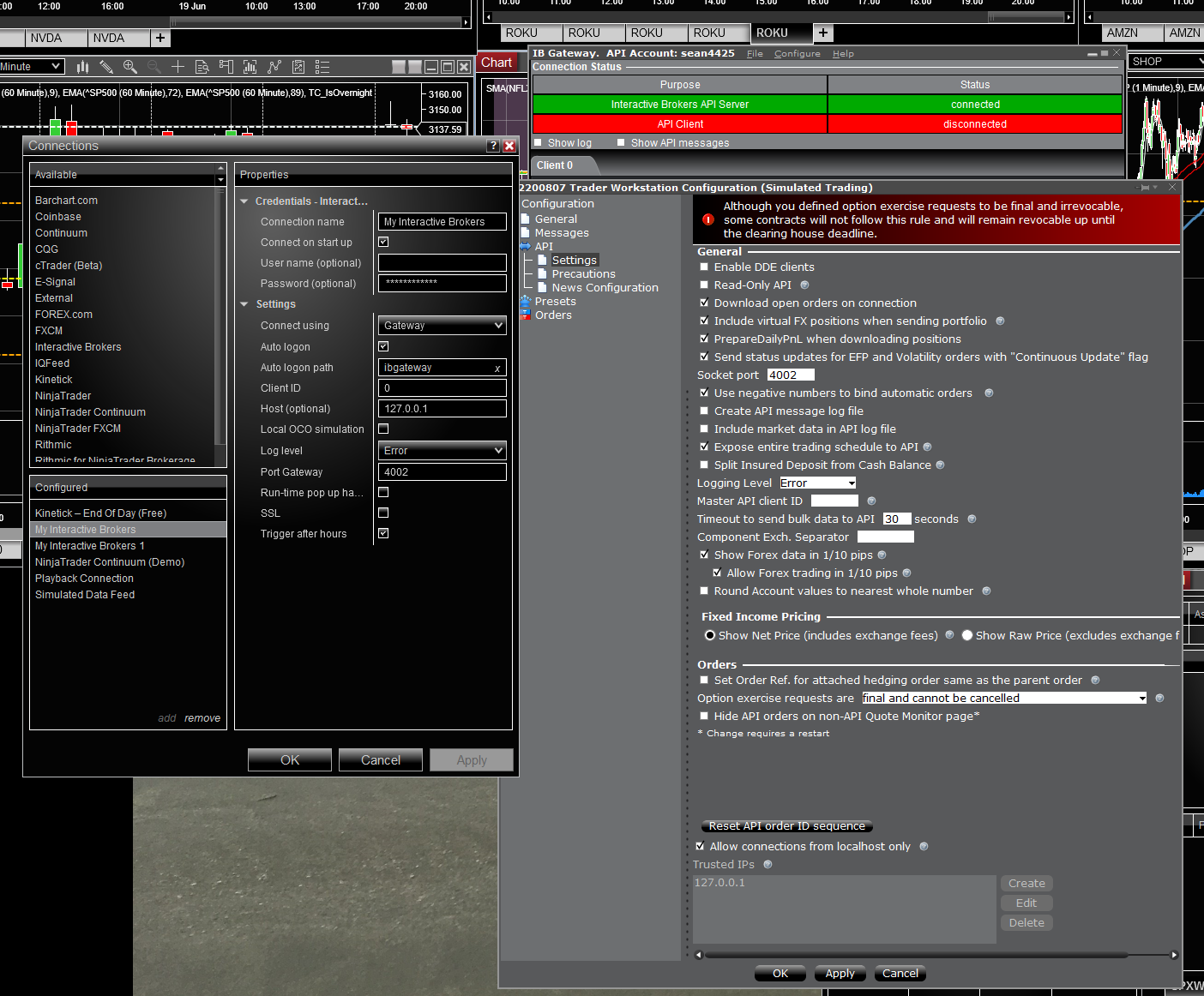This screenshot has width=1204, height=996.
Task: Select the API node in Configuration tree
Action: 544,247
